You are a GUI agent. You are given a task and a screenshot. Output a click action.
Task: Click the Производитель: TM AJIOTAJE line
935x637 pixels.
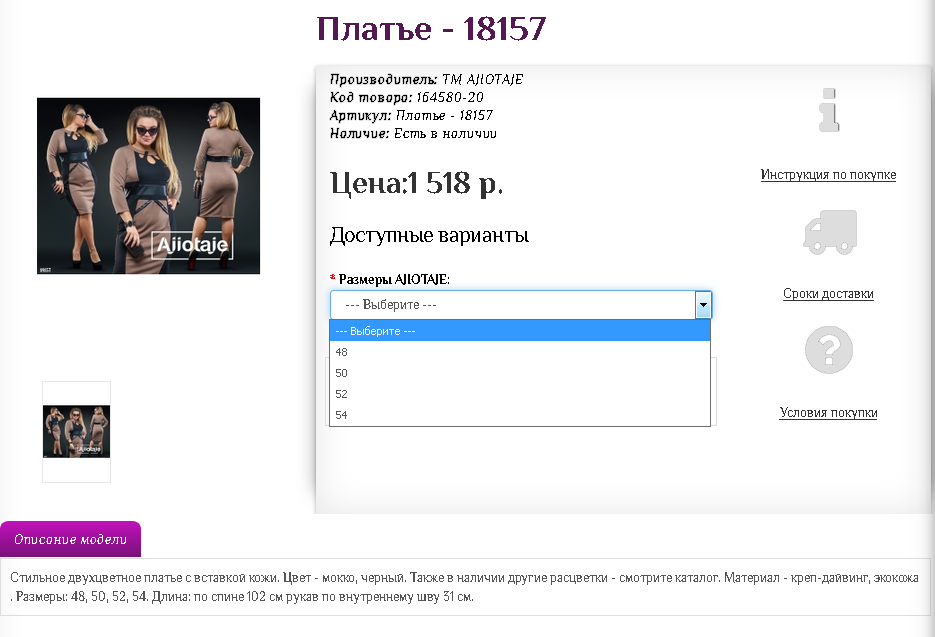pos(426,79)
